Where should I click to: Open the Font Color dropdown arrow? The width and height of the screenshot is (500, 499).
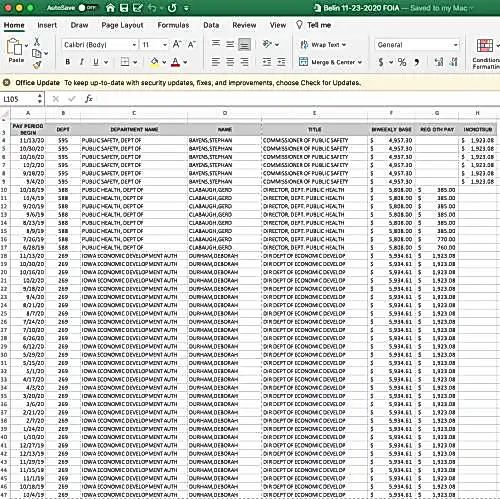pyautogui.click(x=185, y=62)
